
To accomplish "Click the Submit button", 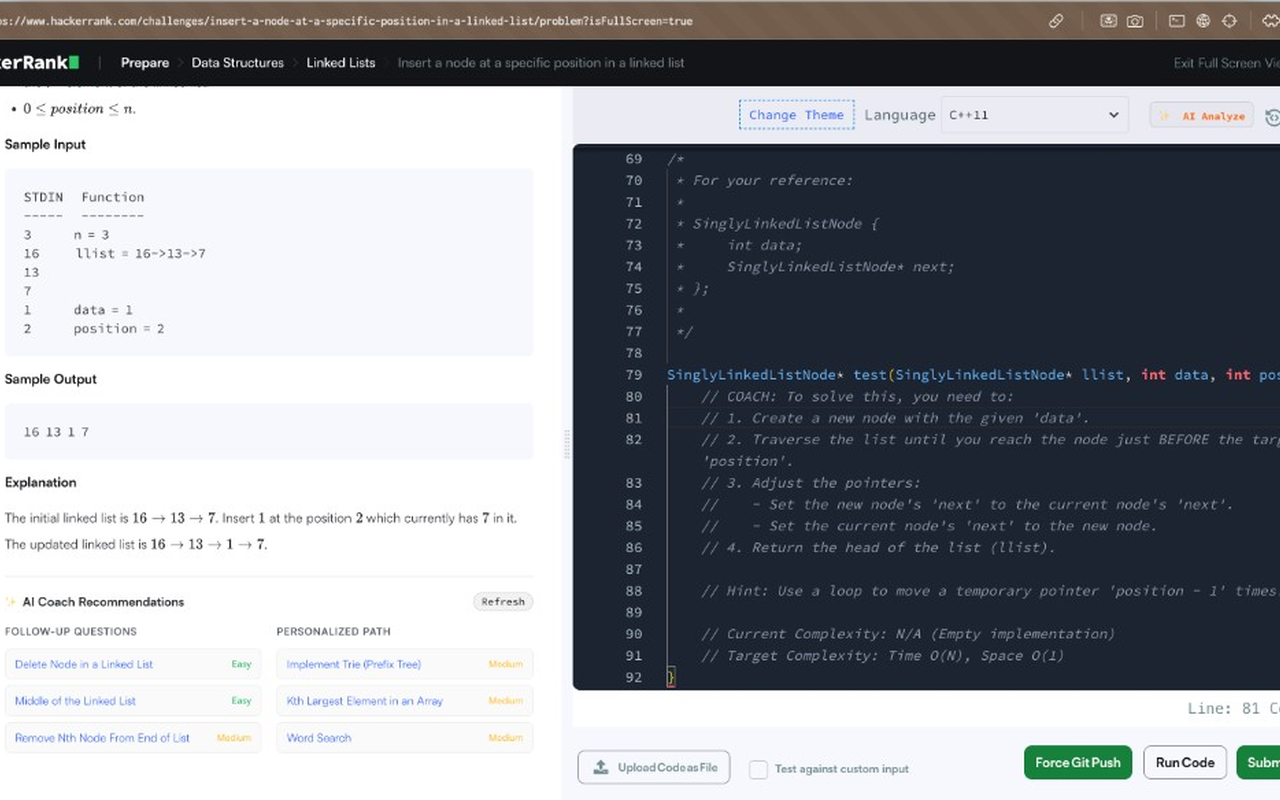I will click(x=1259, y=763).
